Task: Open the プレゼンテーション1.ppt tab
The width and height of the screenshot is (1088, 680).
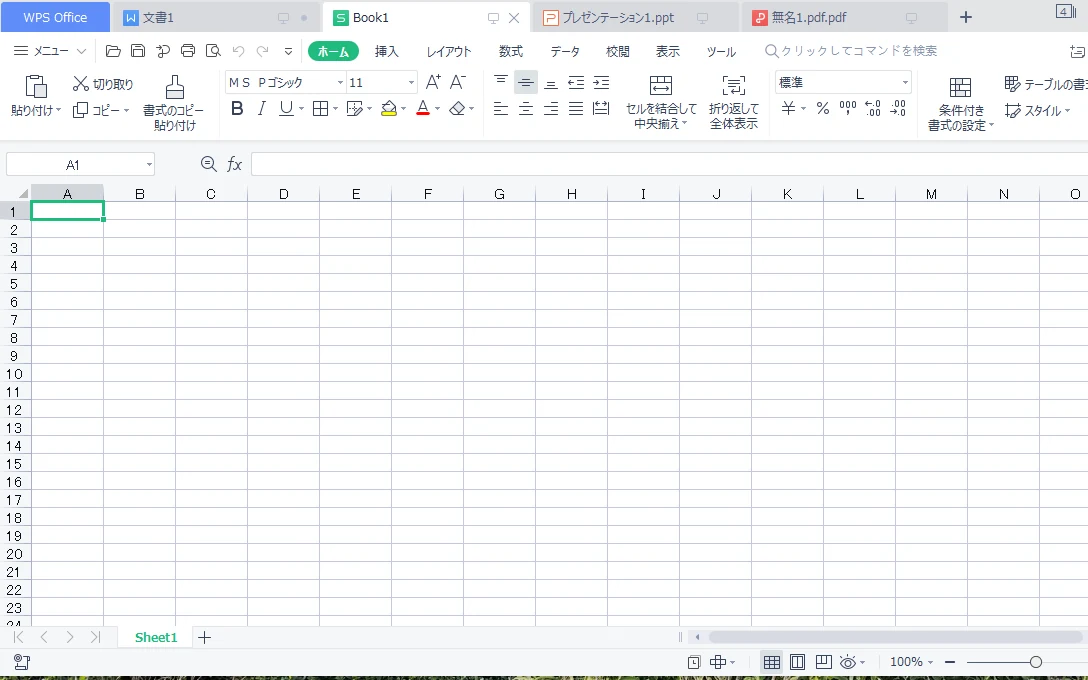Action: point(634,17)
